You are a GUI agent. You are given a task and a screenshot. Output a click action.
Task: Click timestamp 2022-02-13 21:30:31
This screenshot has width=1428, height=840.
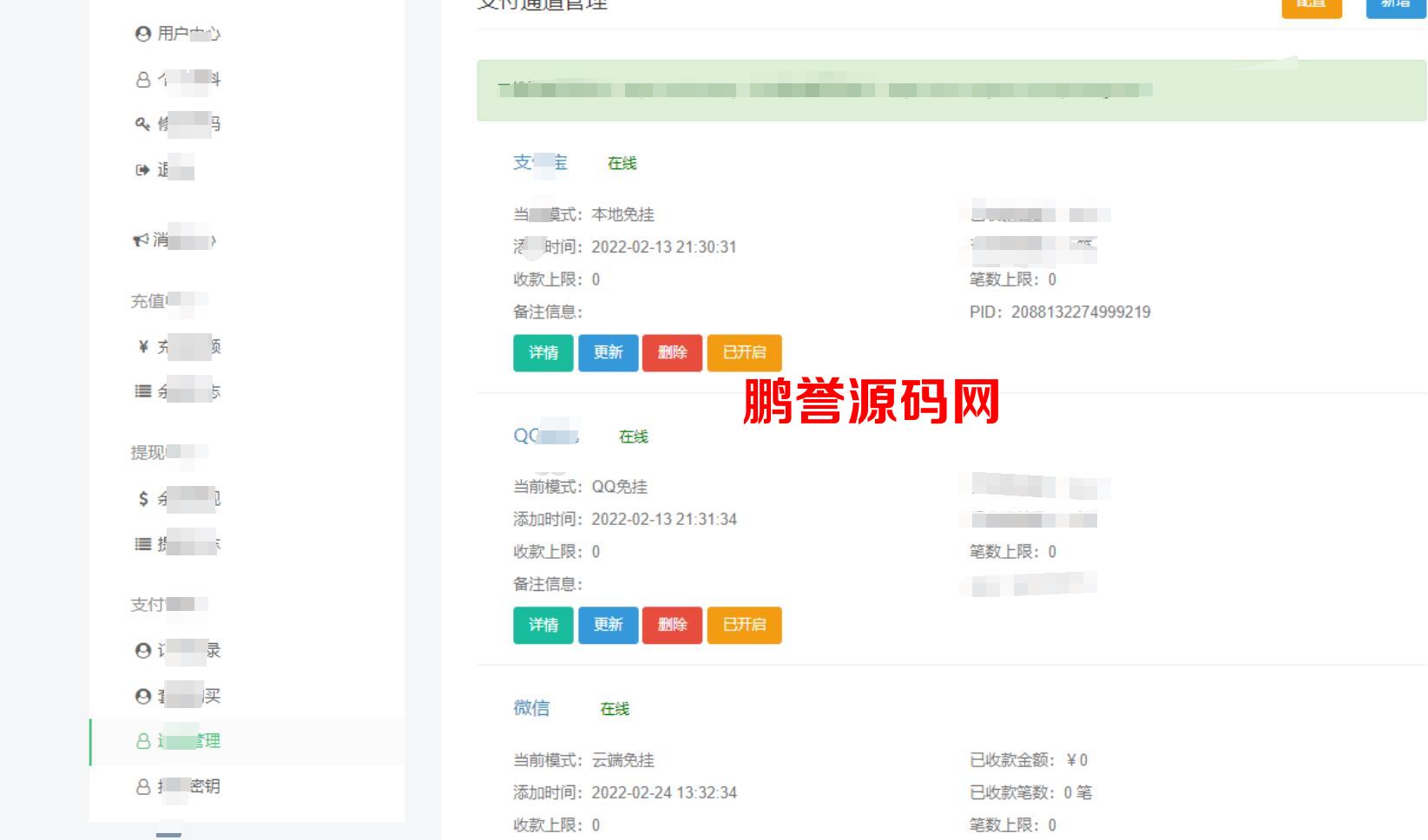point(664,247)
